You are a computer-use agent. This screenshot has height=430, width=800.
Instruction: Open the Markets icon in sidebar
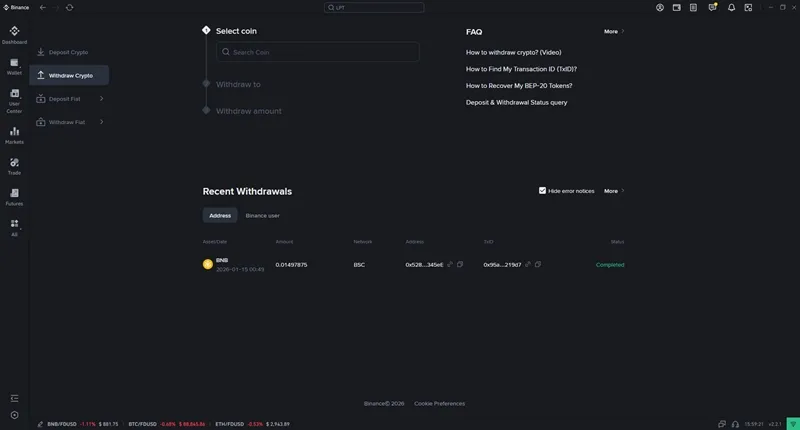14,134
